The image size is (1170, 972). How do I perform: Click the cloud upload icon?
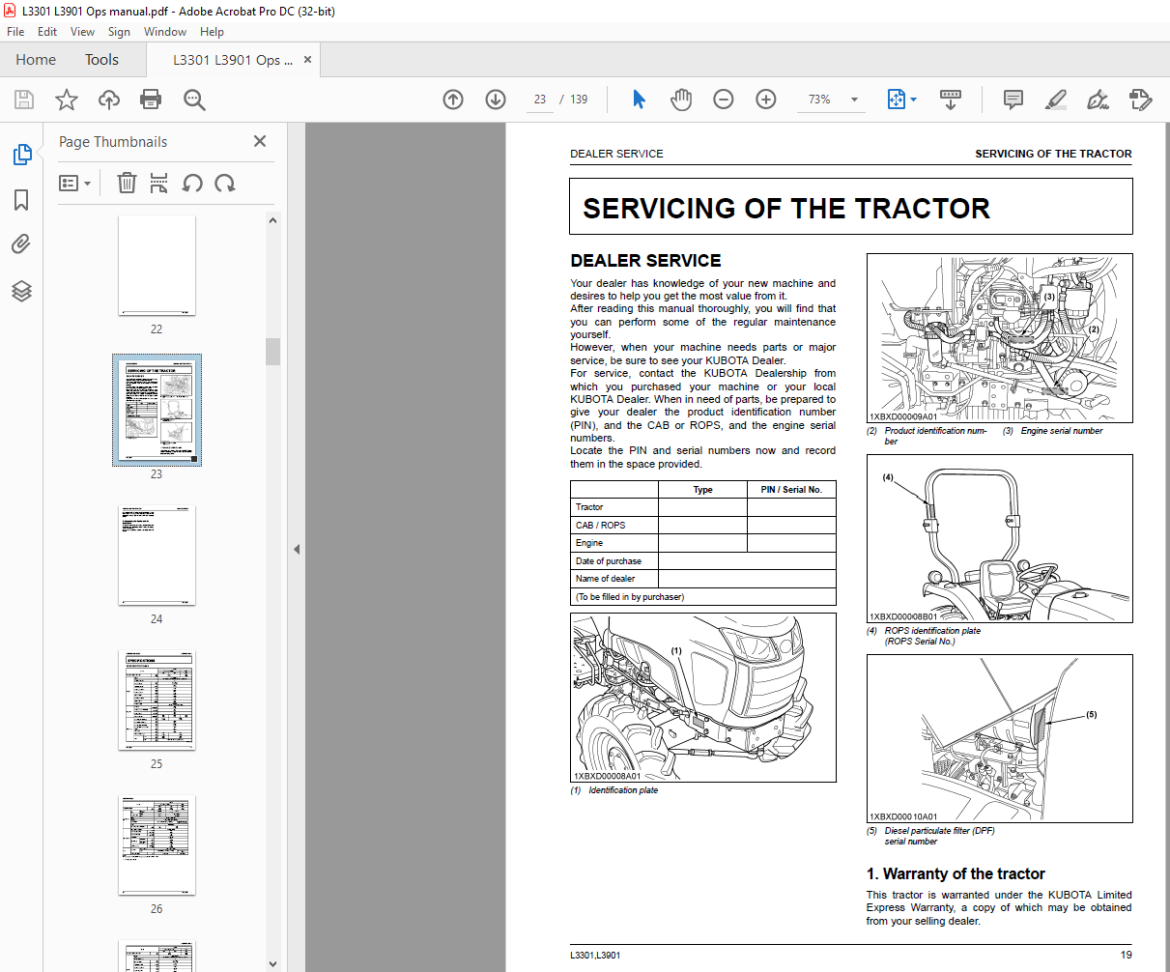pyautogui.click(x=109, y=99)
